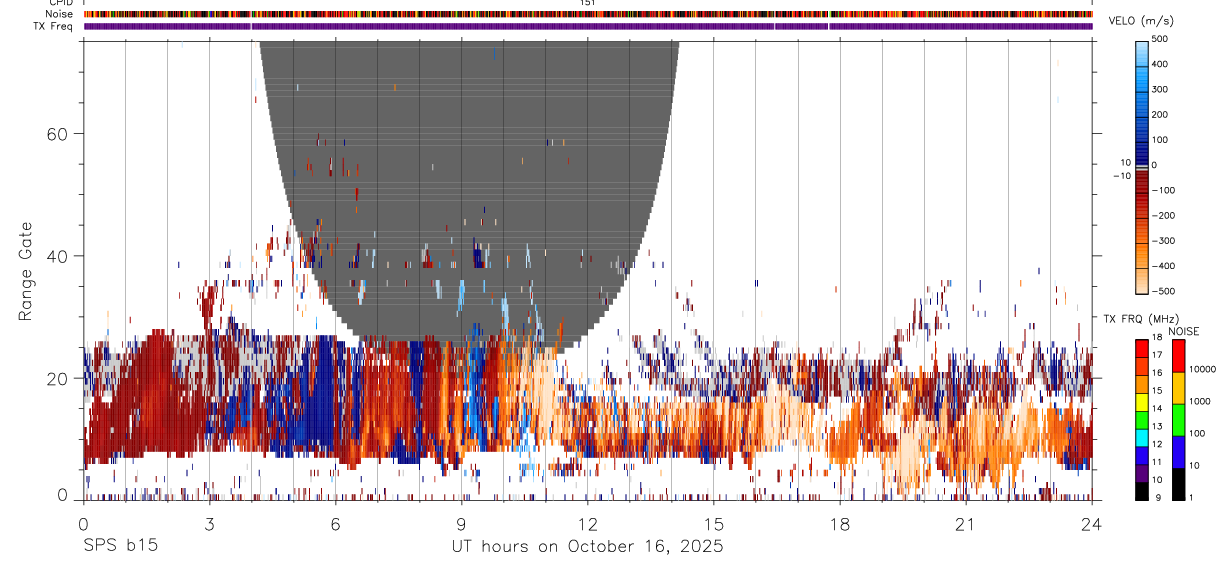The image size is (1228, 567).
Task: Click the -100 tick on velocity colorbar
Action: click(x=1164, y=191)
